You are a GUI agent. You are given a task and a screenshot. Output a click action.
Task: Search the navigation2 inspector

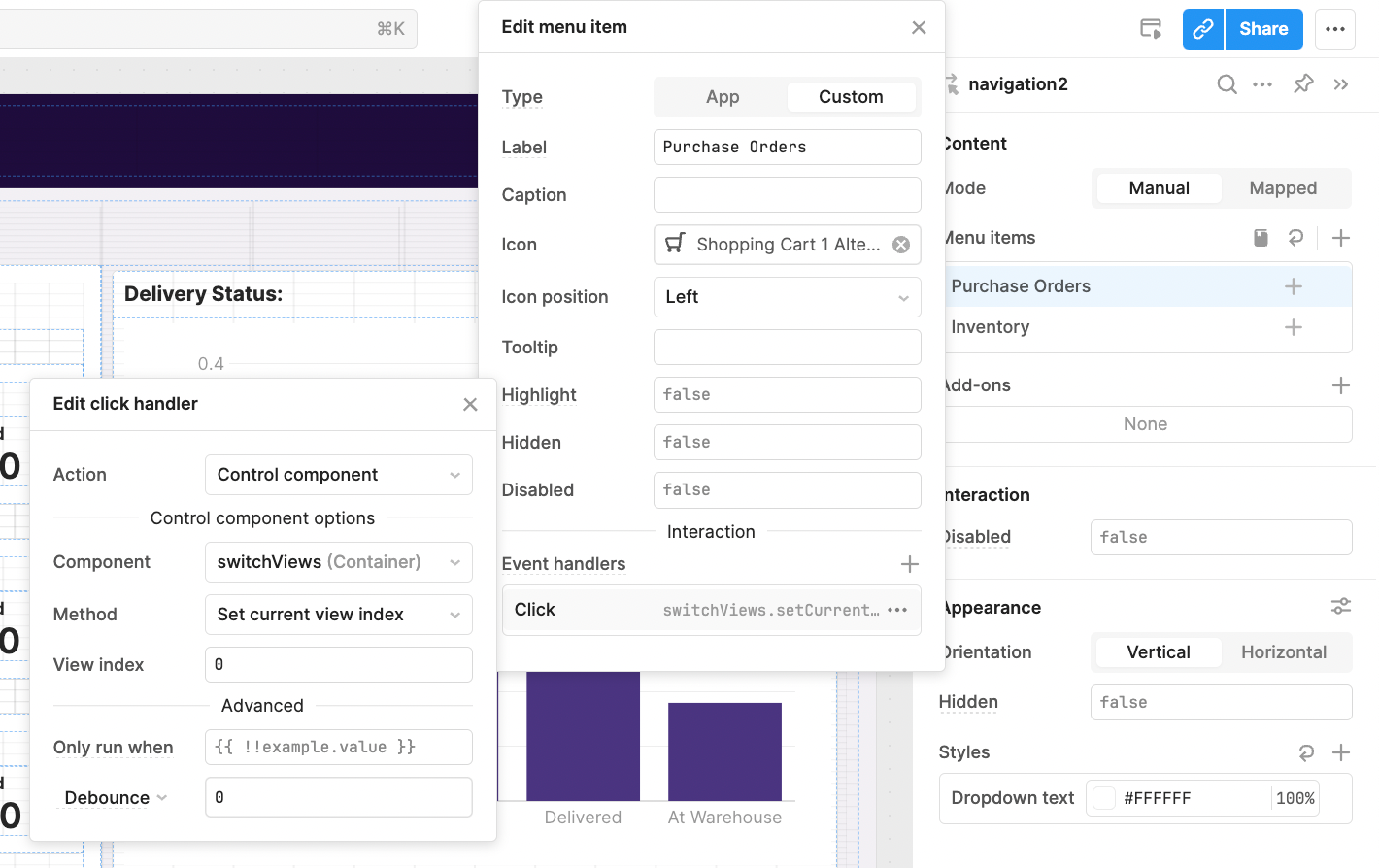pos(1228,84)
